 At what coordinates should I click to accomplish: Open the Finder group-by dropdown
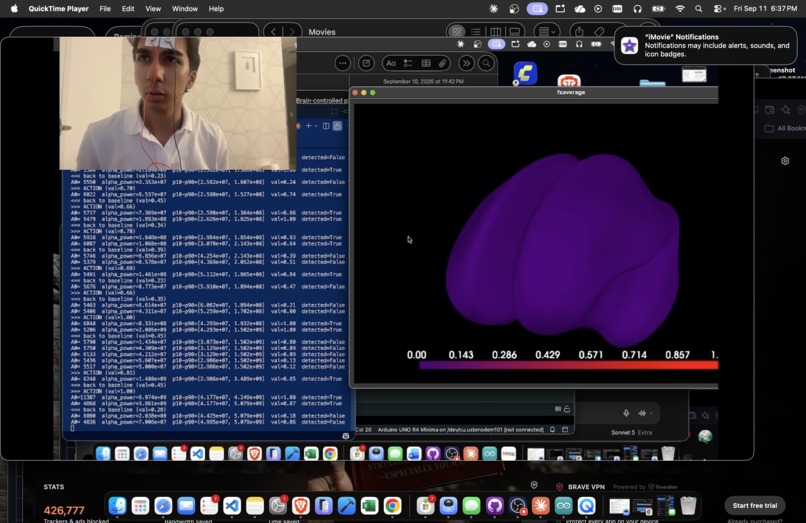tap(546, 31)
